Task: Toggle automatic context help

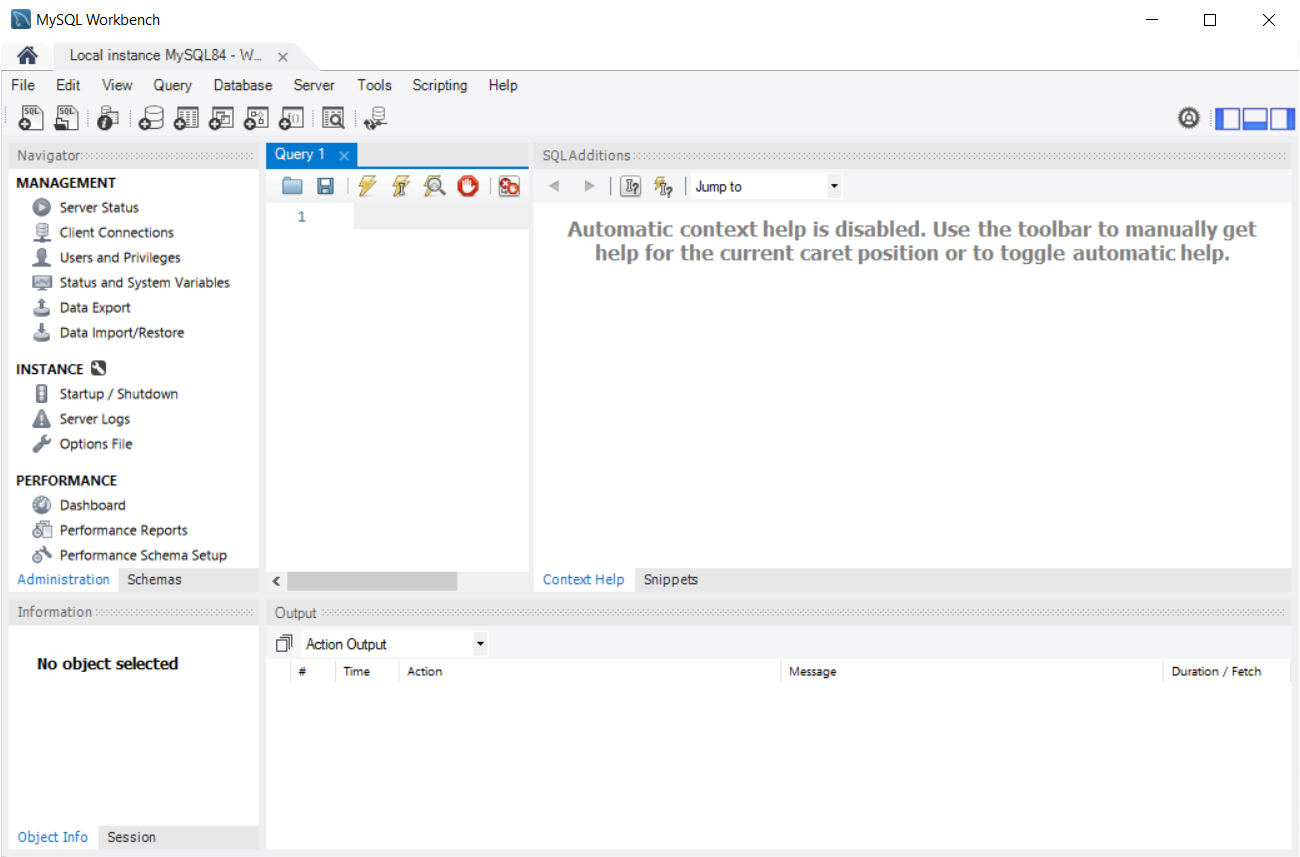Action: click(x=663, y=186)
